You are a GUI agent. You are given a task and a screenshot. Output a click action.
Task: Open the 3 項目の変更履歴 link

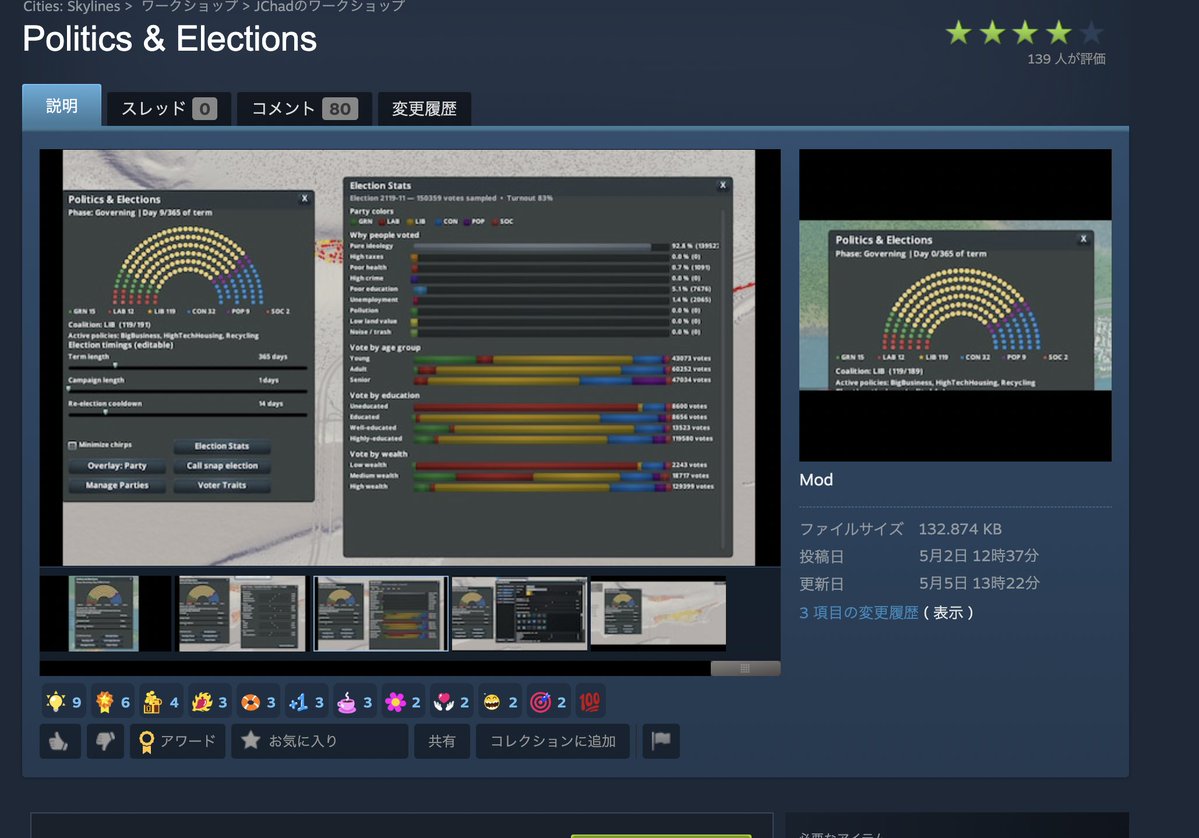(x=859, y=612)
